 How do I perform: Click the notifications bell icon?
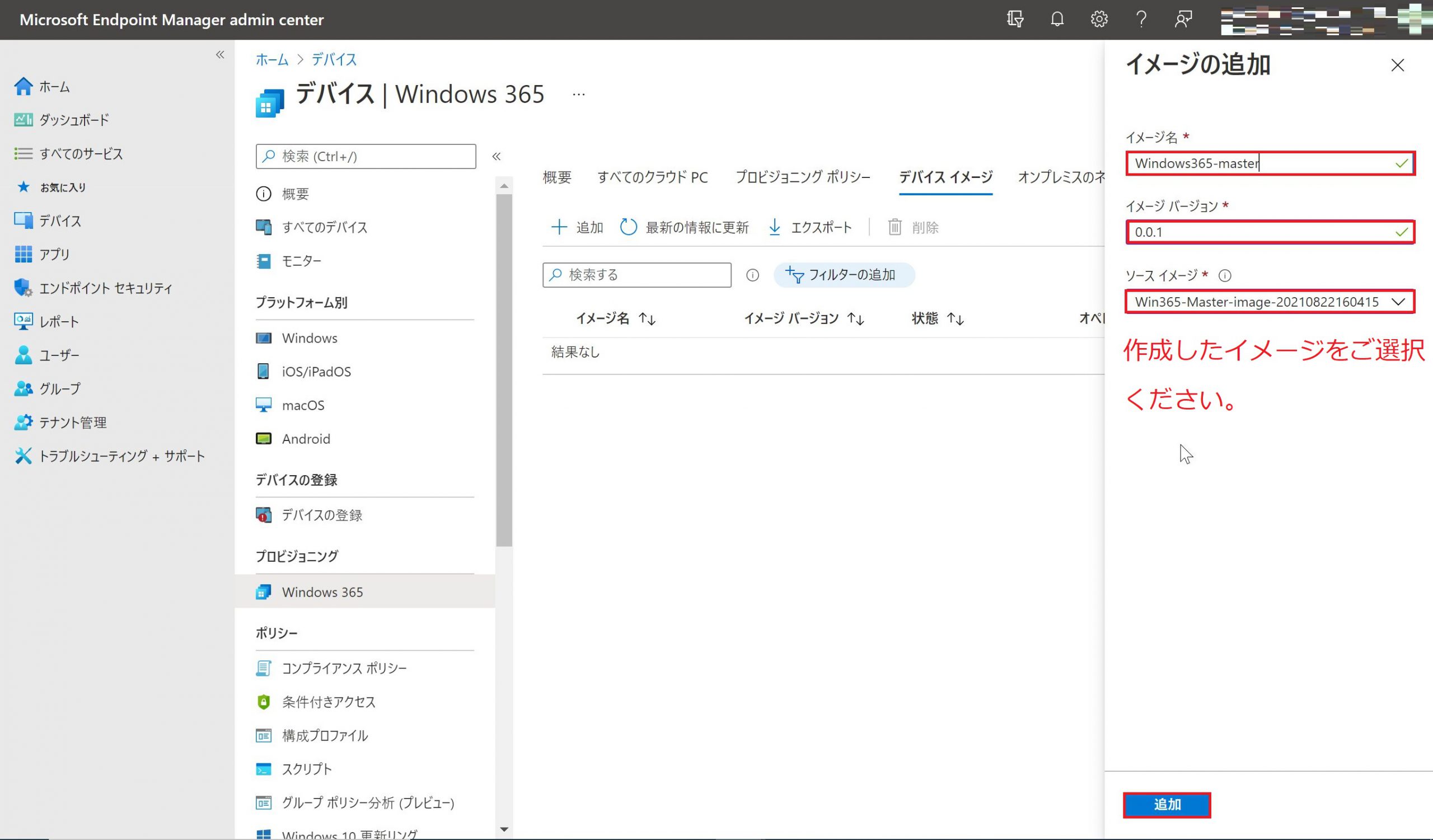(x=1056, y=20)
